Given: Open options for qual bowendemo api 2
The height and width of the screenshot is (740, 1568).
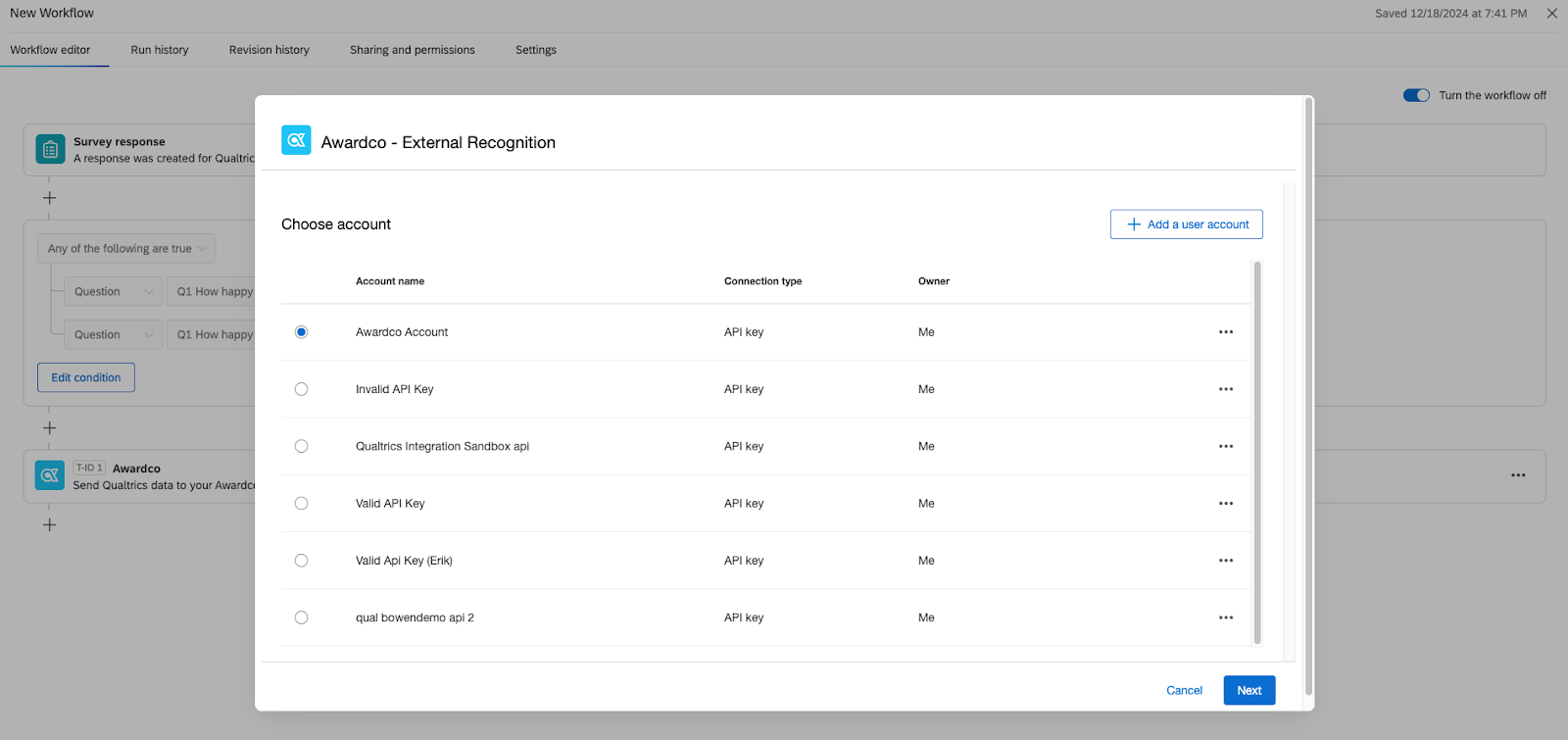Looking at the screenshot, I should 1225,617.
